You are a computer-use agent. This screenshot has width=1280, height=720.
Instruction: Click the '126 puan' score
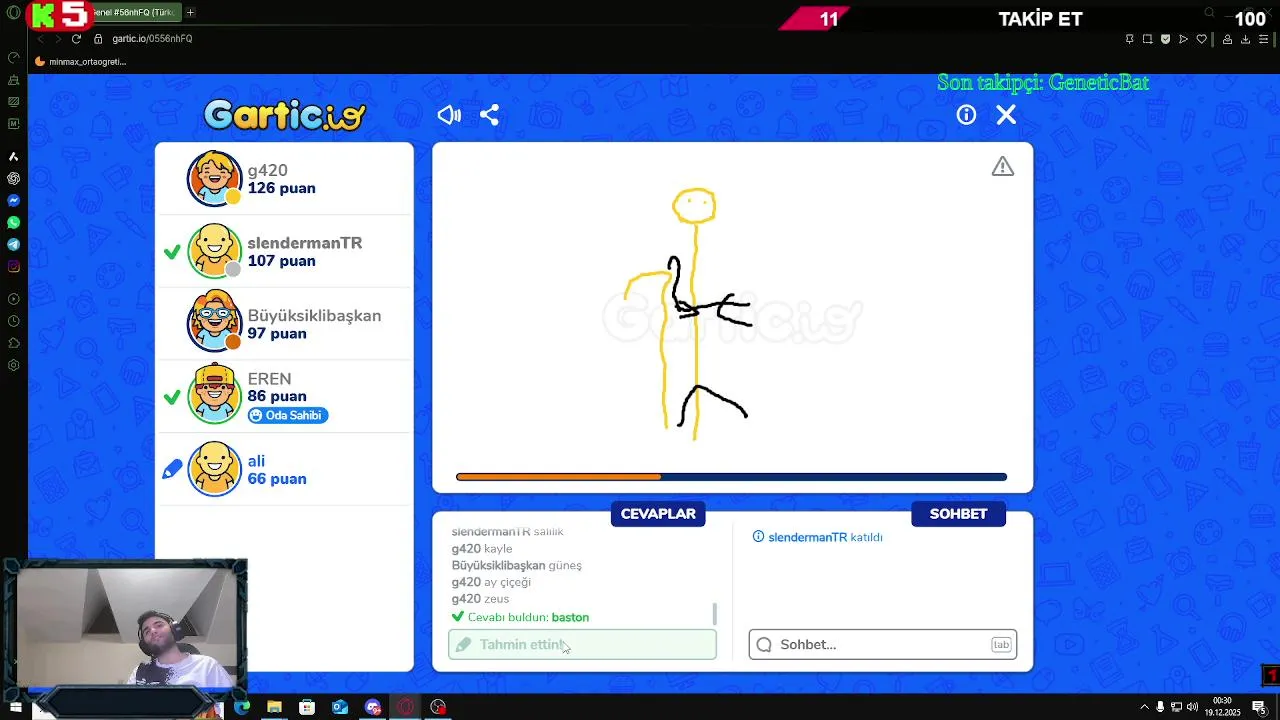pyautogui.click(x=281, y=188)
